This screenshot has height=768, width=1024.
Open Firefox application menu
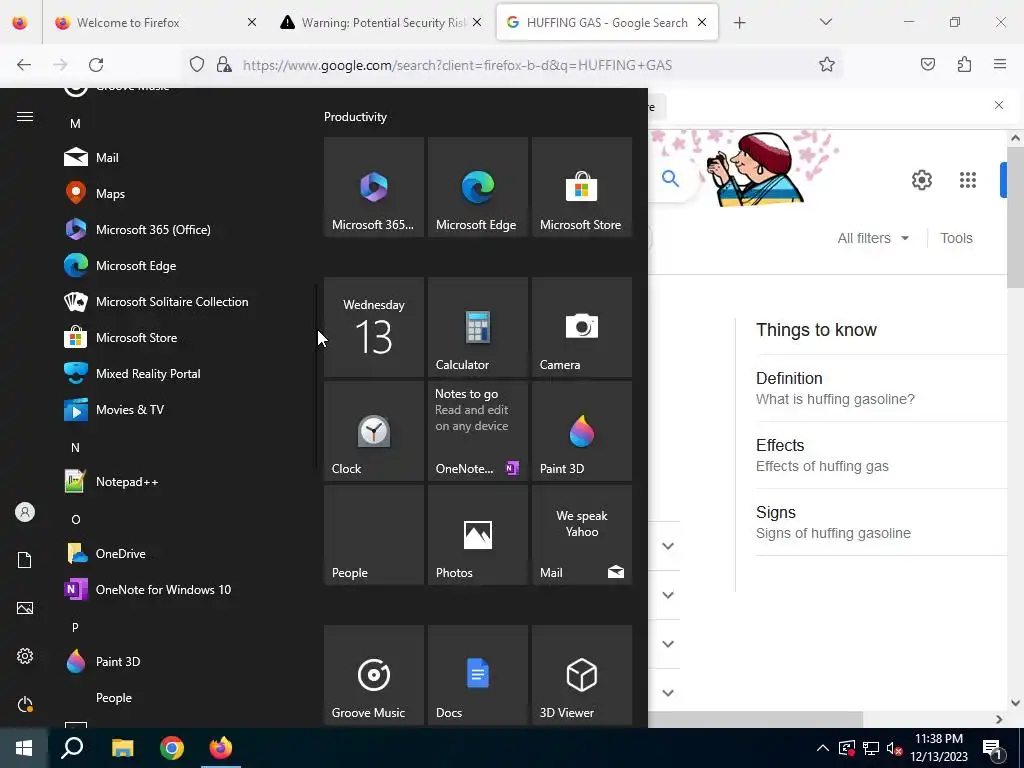1000,64
